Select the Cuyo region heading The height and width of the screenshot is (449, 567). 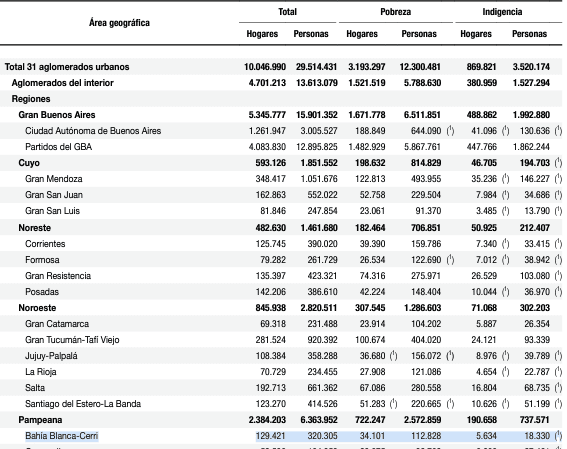point(29,163)
